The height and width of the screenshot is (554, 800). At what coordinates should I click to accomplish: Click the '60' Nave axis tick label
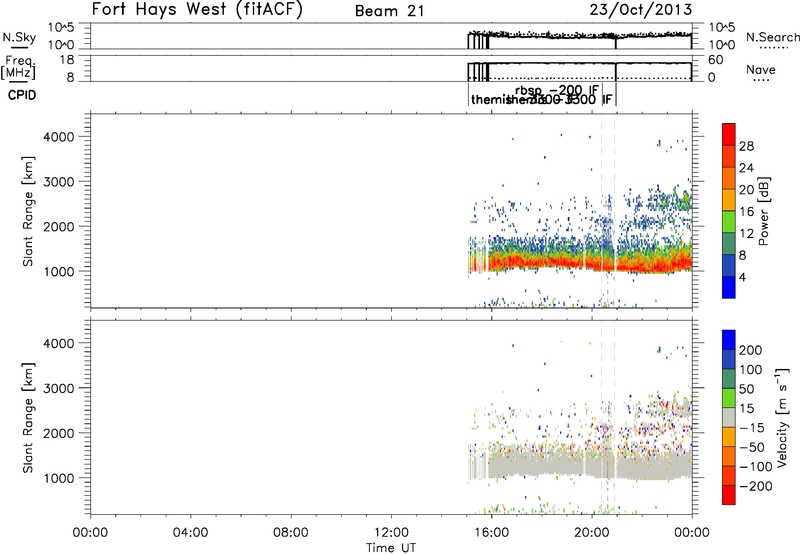pyautogui.click(x=715, y=60)
